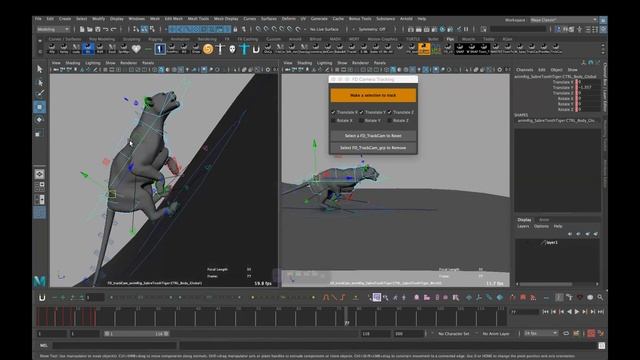Click the four-view layout icon in the toolbox
This screenshot has height=360, width=640.
click(x=40, y=187)
